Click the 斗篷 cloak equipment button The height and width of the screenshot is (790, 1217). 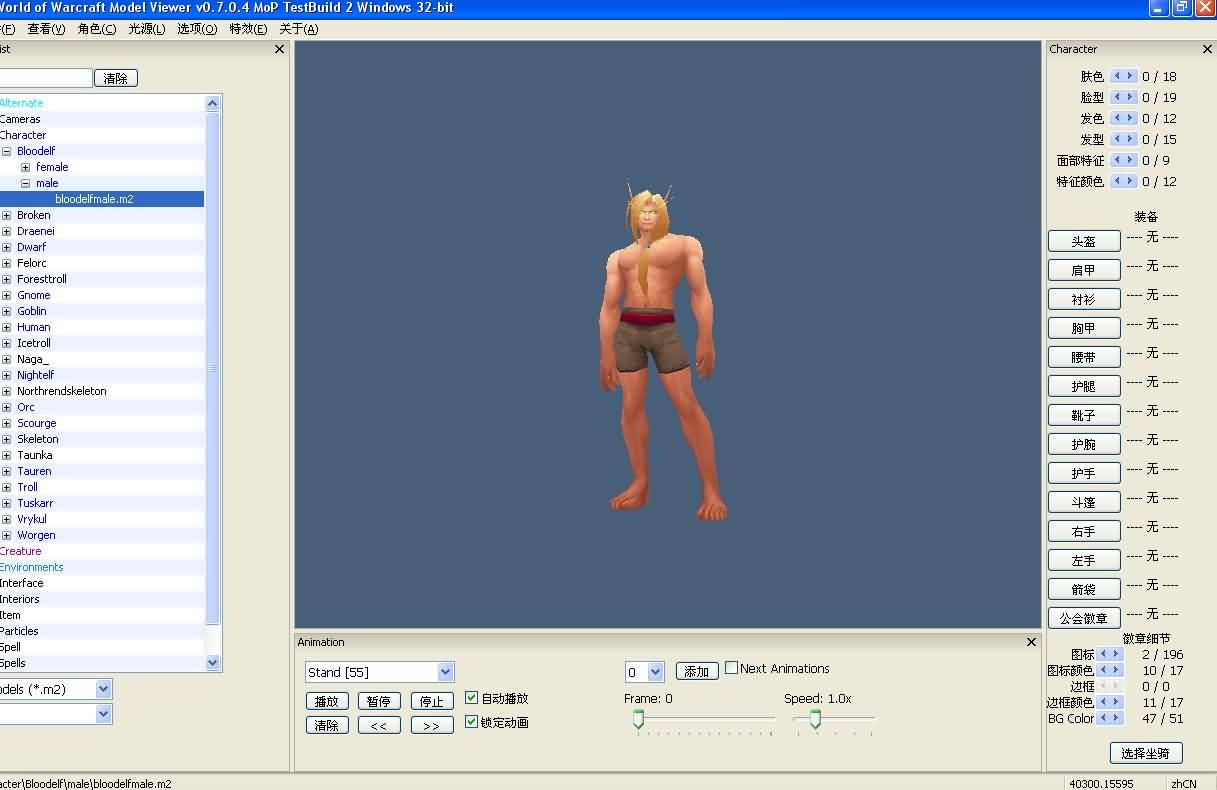1084,502
